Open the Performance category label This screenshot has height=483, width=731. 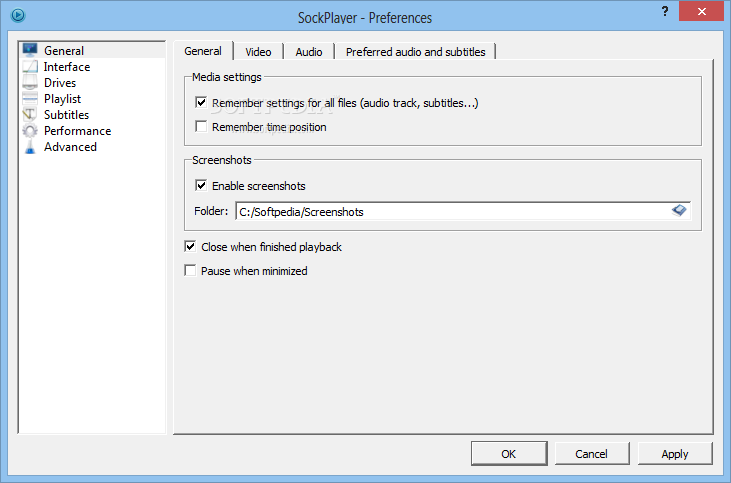pos(77,131)
